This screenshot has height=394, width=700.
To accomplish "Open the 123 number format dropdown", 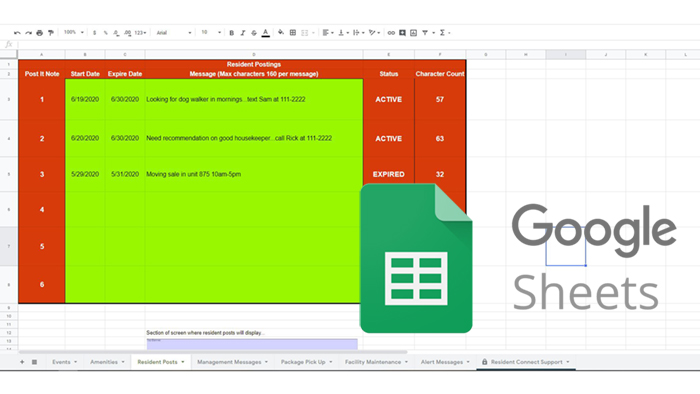I will pos(140,33).
